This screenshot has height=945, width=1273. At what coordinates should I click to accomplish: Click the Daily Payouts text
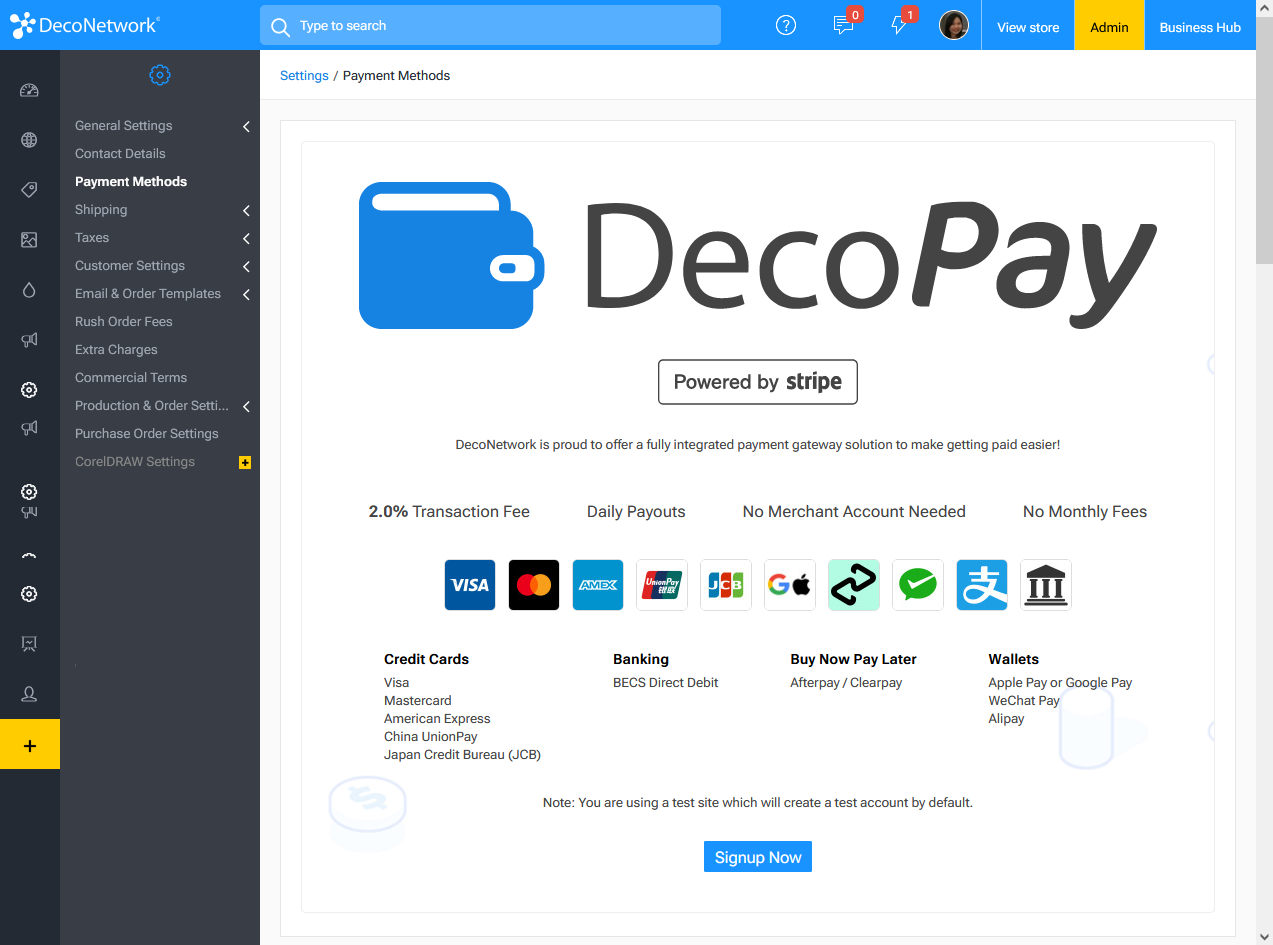pyautogui.click(x=636, y=511)
